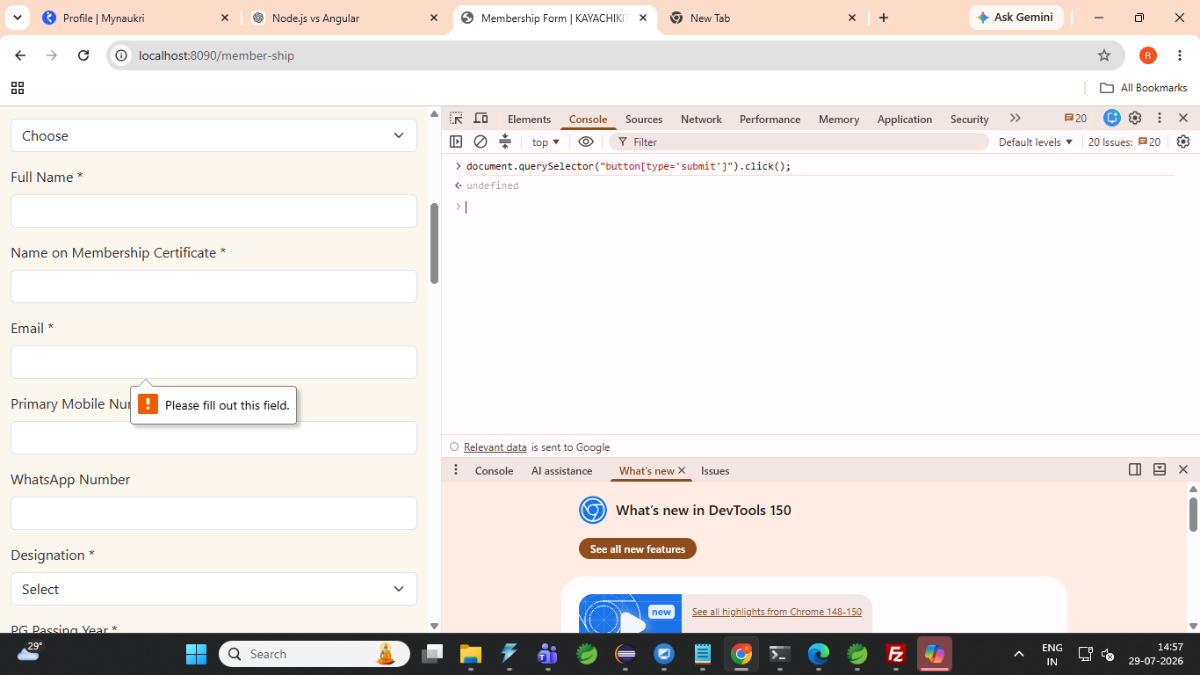
Task: Show the console sidebar
Action: coord(456,142)
